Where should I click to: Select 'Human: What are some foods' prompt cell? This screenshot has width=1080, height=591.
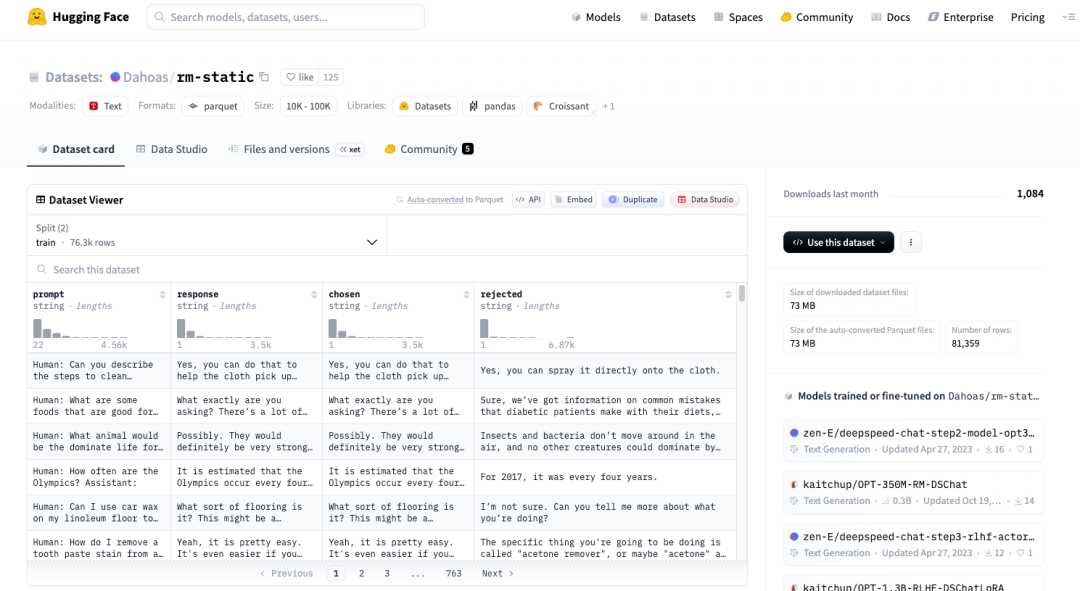[x=99, y=406]
